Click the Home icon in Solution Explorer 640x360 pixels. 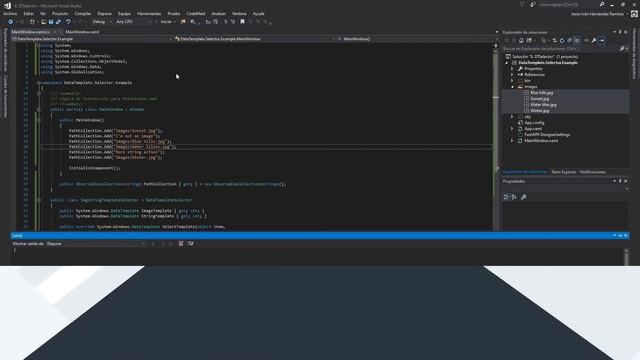(x=521, y=40)
